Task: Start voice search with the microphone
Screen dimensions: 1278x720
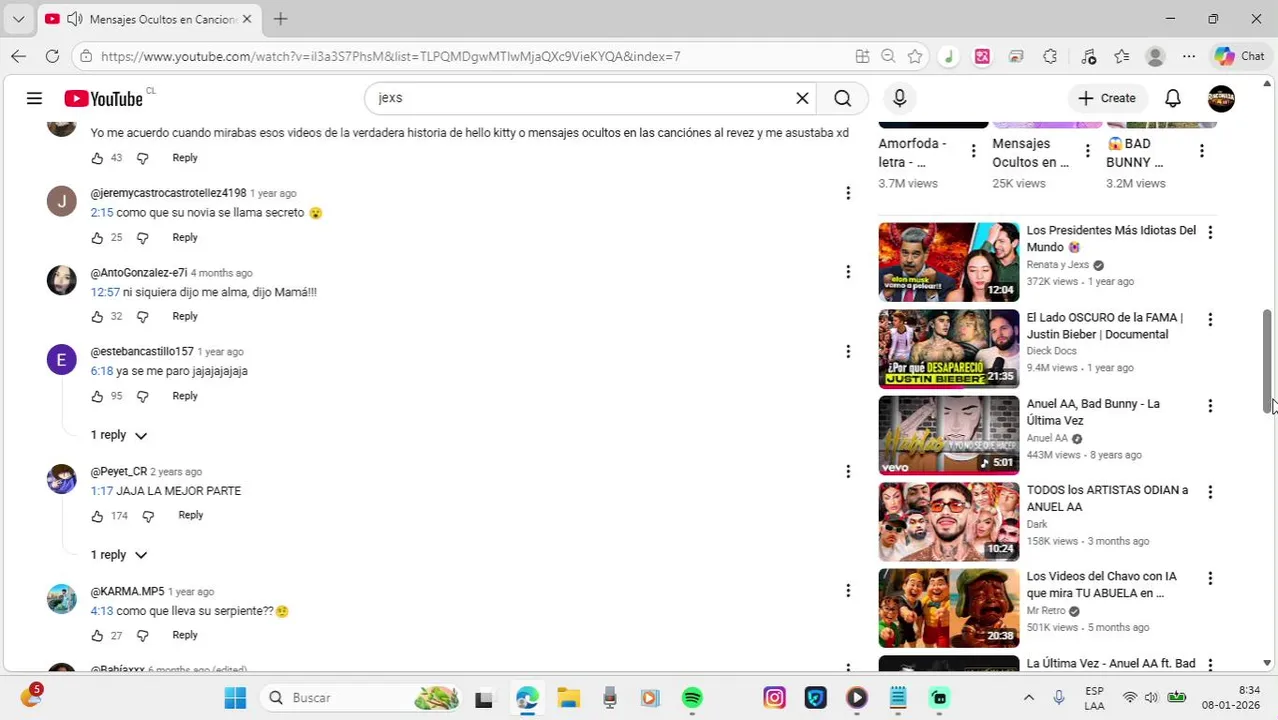Action: [900, 98]
